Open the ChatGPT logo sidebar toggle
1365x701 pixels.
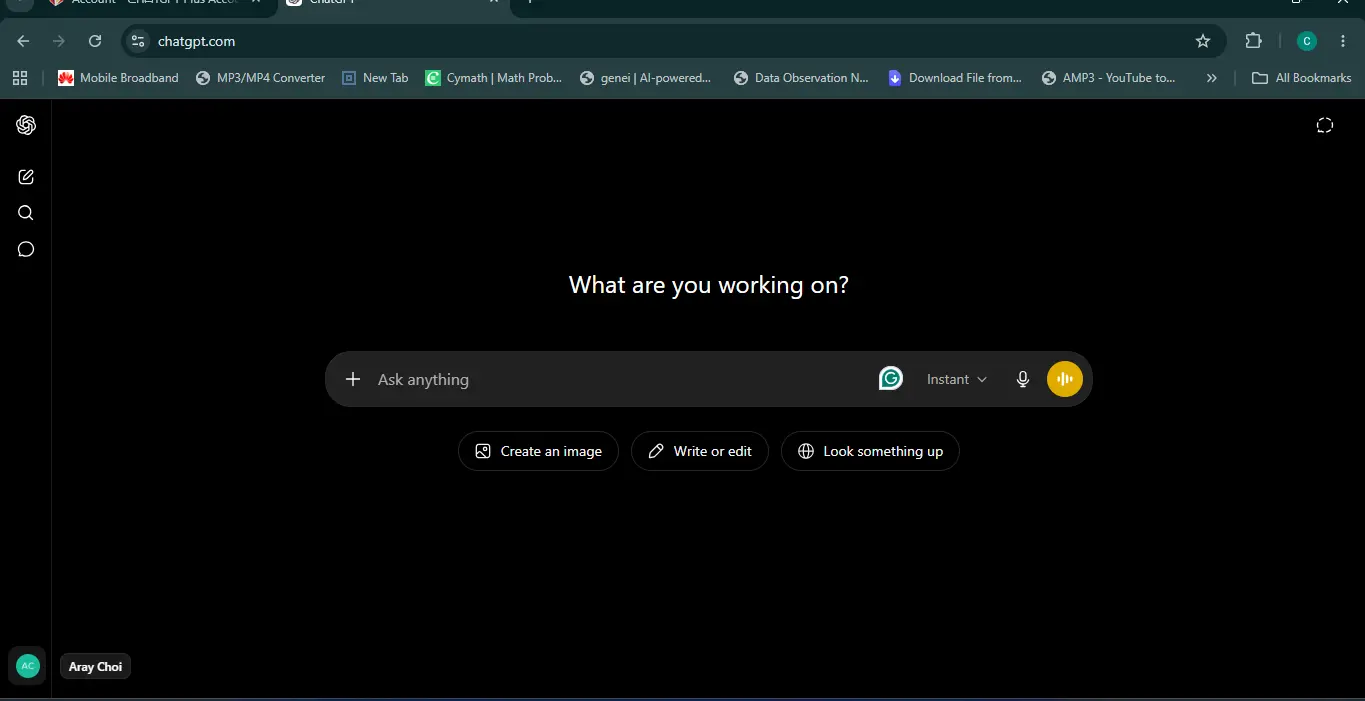(x=26, y=125)
